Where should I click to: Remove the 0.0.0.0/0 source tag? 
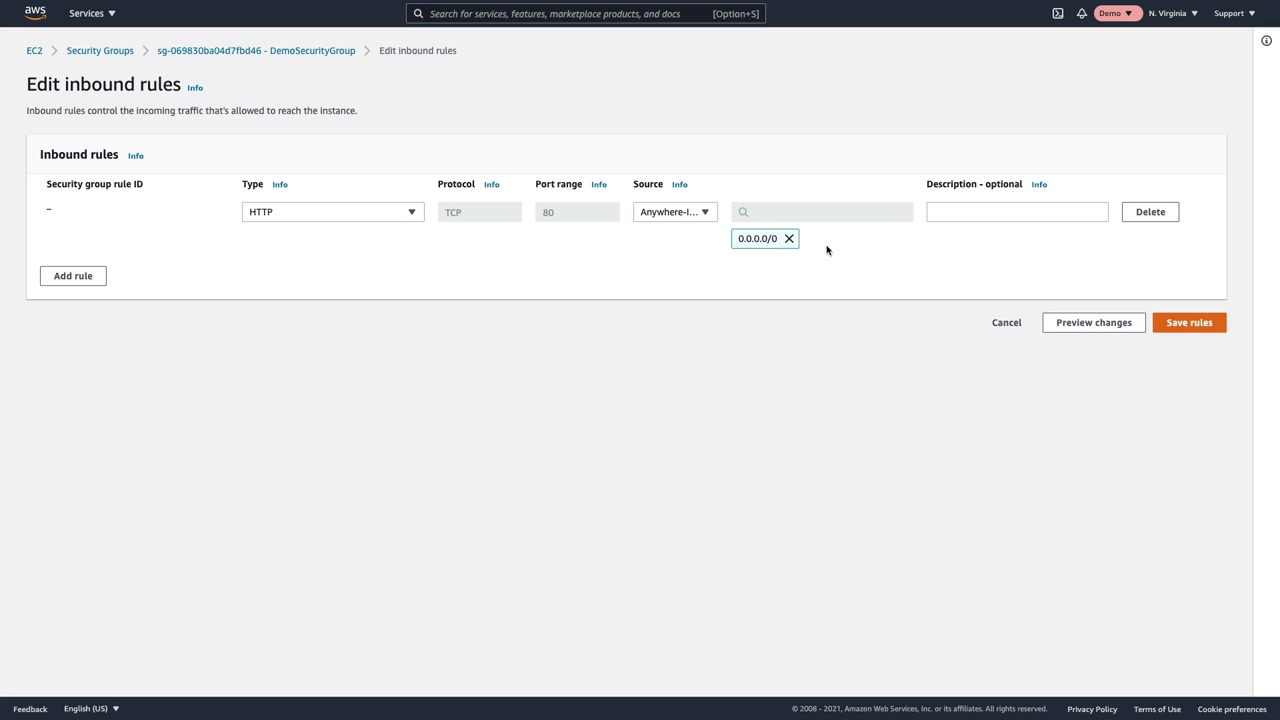click(x=789, y=239)
